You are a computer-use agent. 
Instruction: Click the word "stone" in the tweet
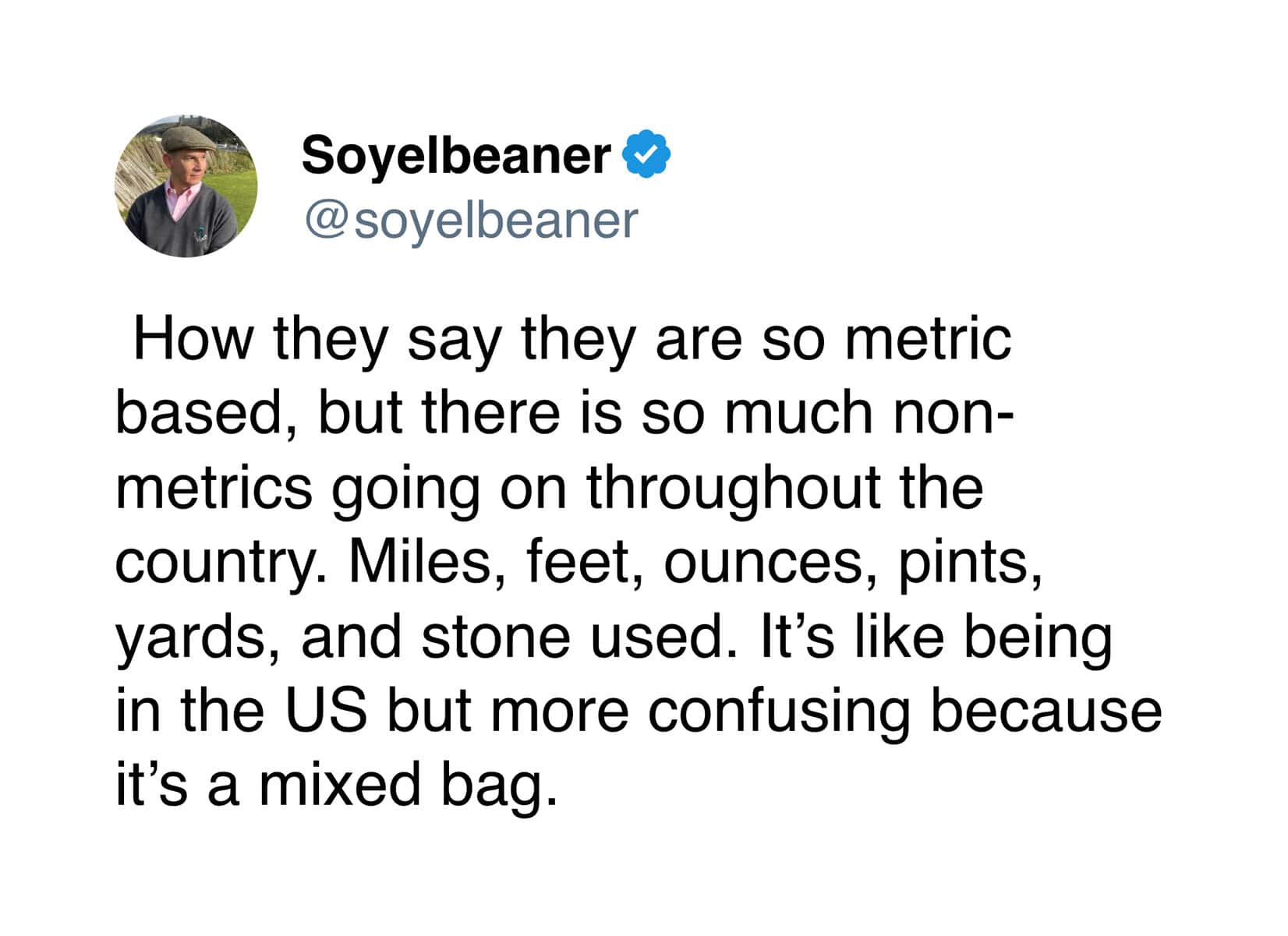coord(496,635)
